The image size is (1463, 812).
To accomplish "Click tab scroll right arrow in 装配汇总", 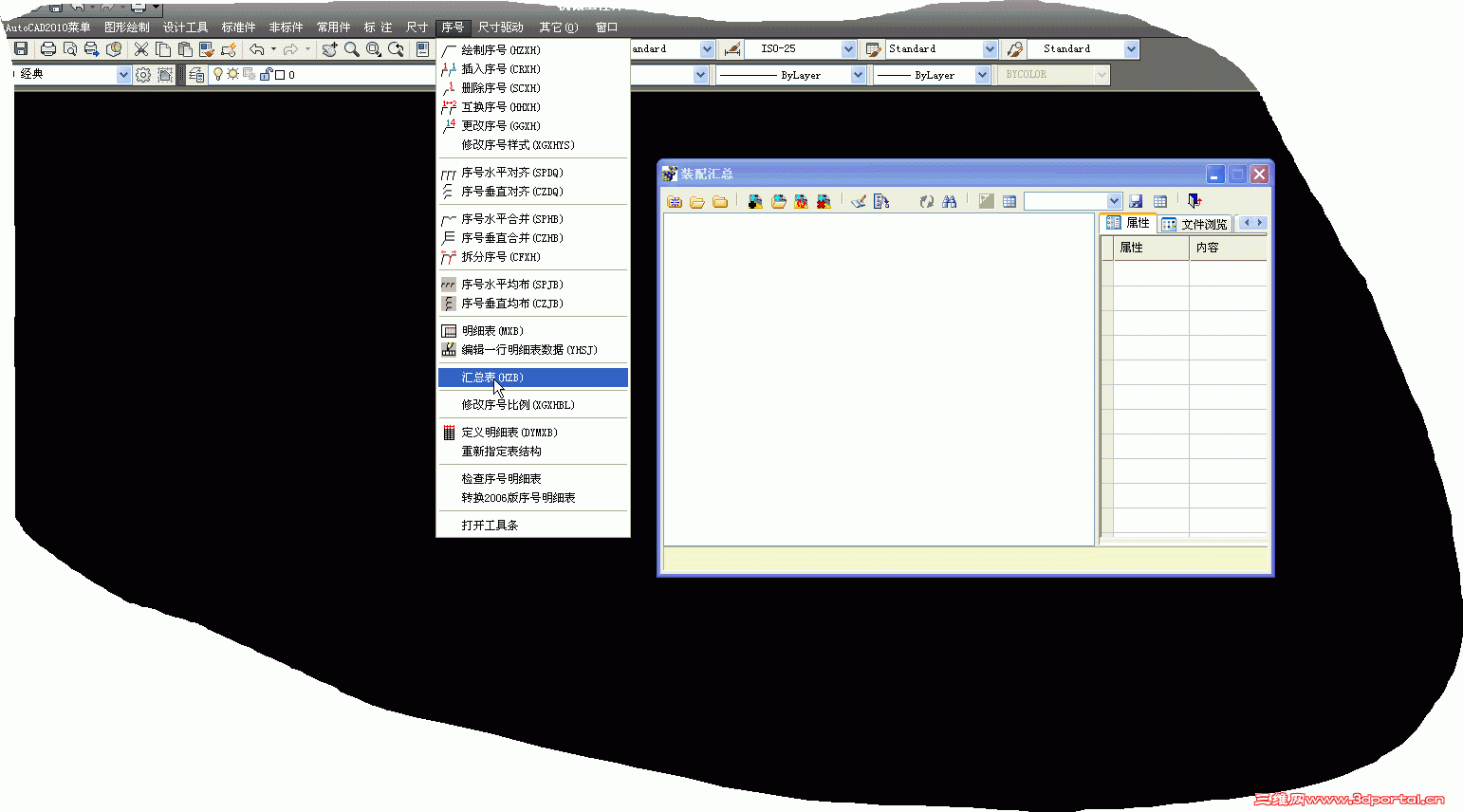I will (x=1260, y=223).
